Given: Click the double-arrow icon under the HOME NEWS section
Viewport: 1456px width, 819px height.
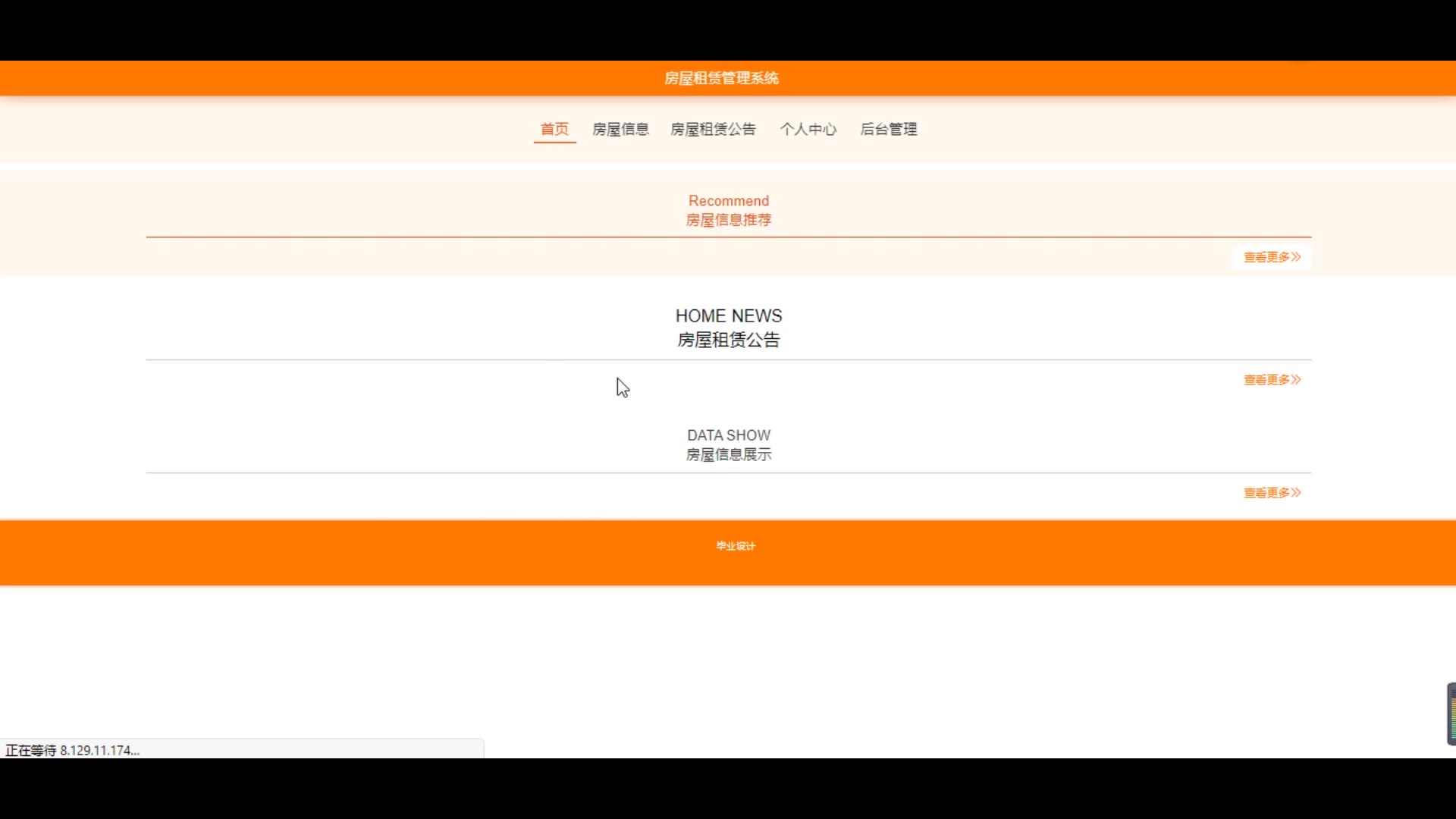Looking at the screenshot, I should click(1296, 379).
